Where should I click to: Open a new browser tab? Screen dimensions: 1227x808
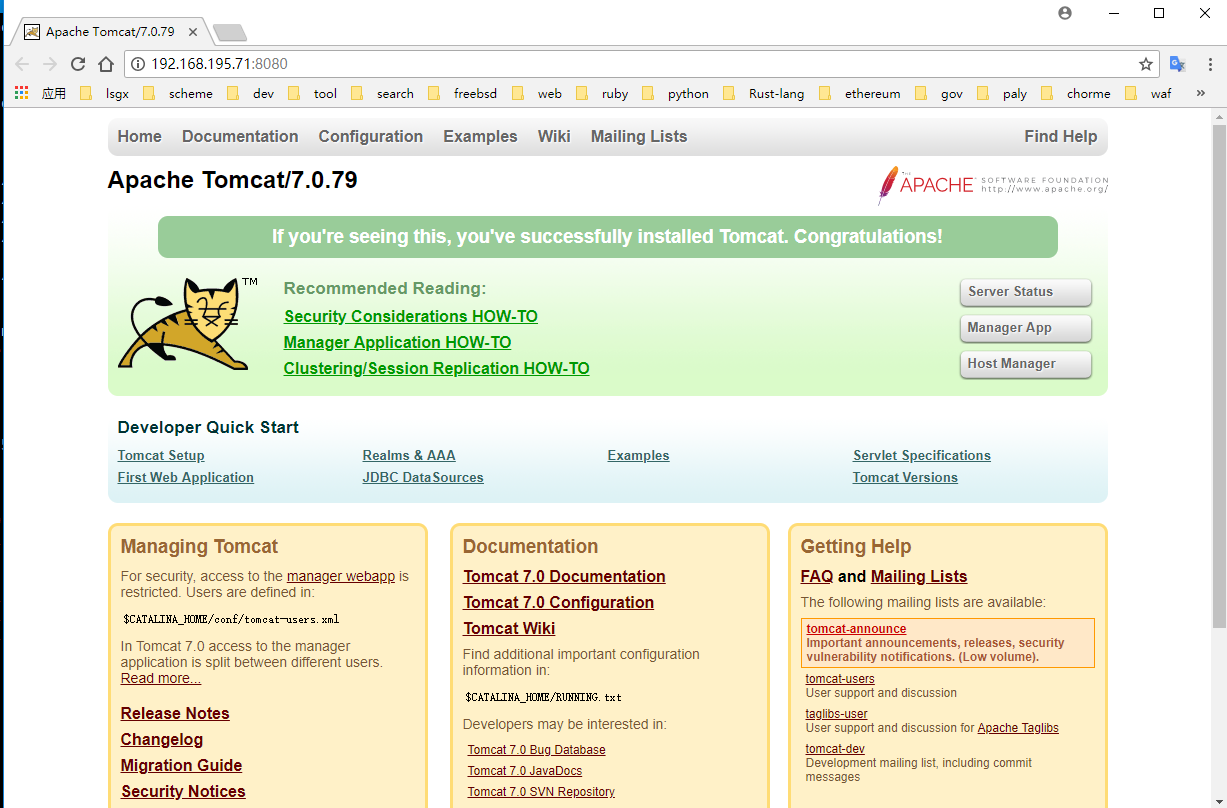click(229, 33)
